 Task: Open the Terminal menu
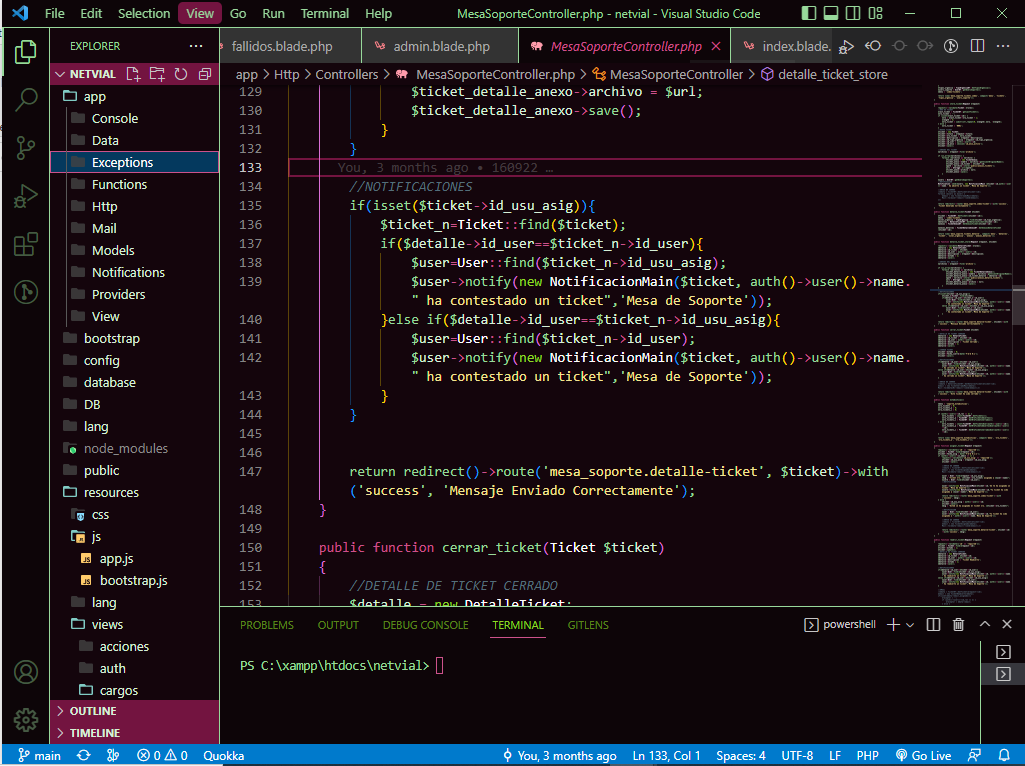pyautogui.click(x=325, y=13)
